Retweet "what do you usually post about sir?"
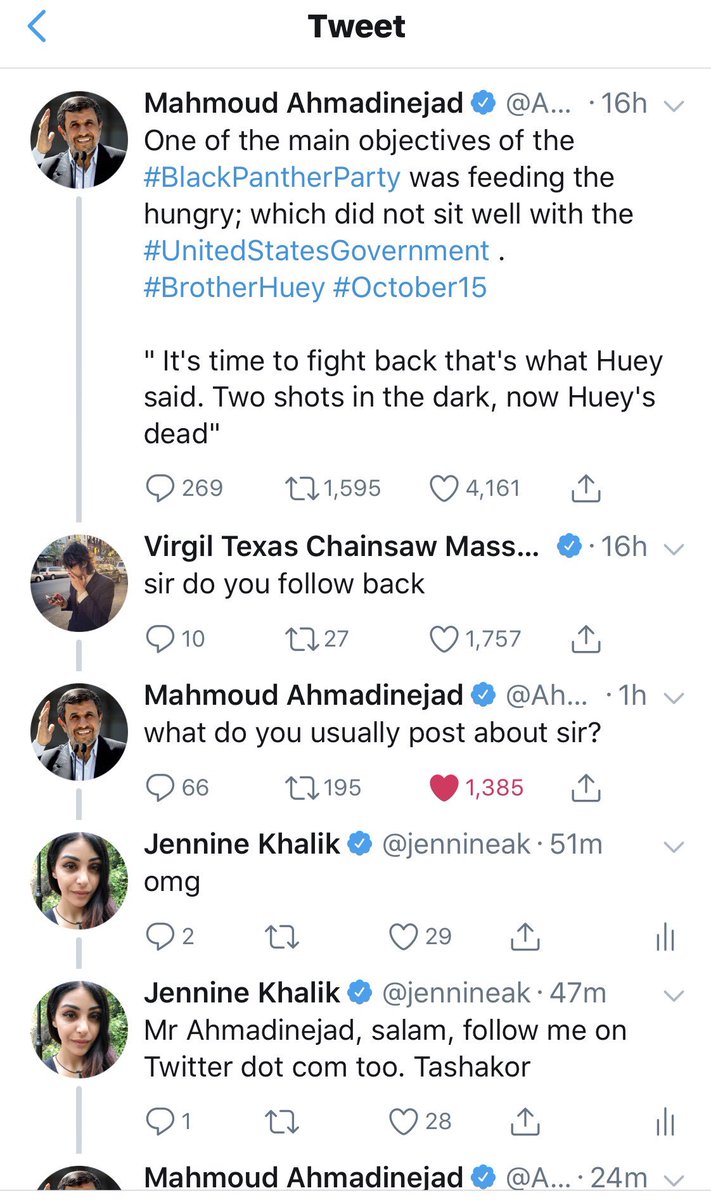The width and height of the screenshot is (711, 1200). (x=298, y=787)
